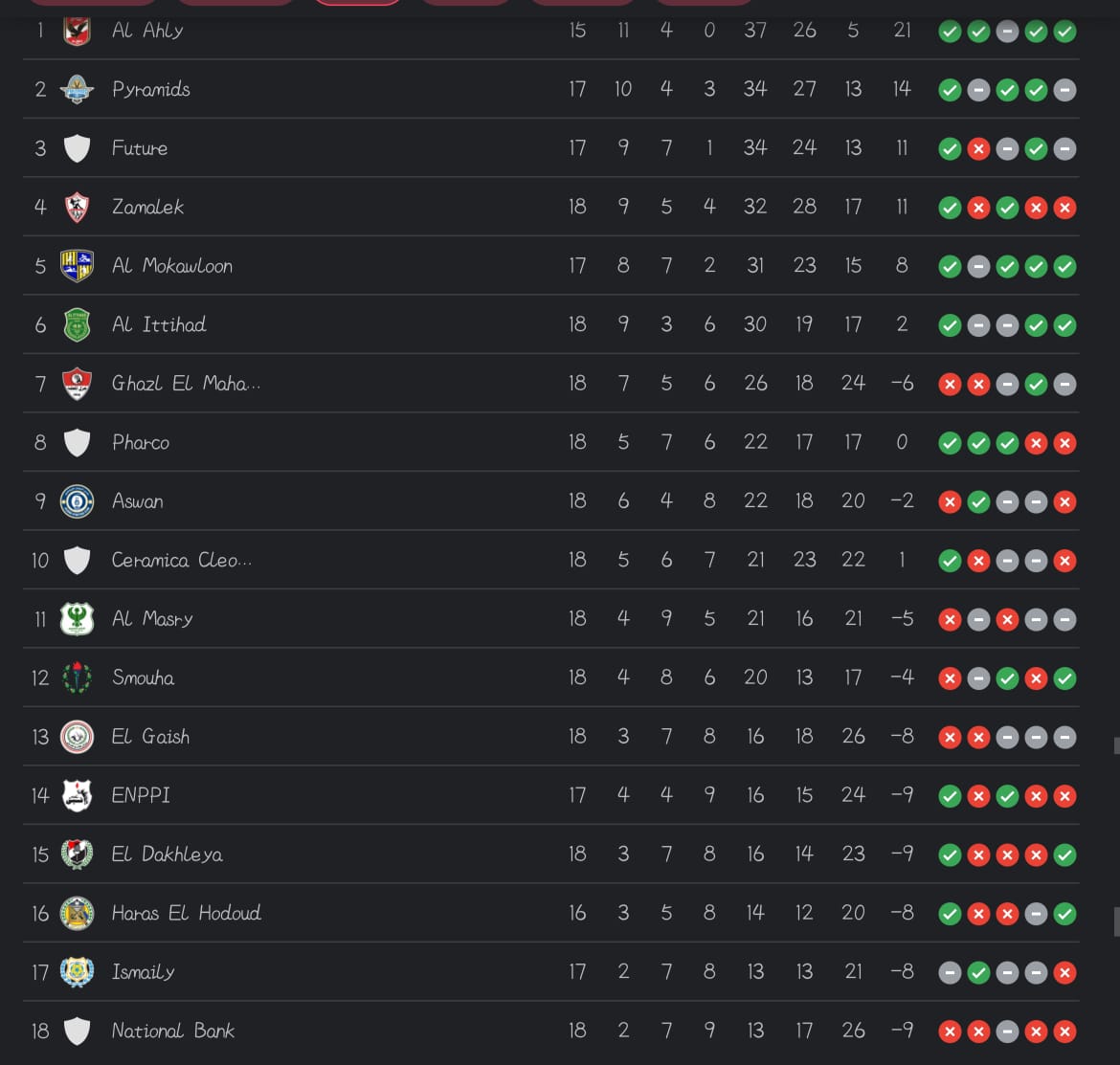Click Ismaily's only green win indicator
This screenshot has height=1065, width=1120.
978,973
